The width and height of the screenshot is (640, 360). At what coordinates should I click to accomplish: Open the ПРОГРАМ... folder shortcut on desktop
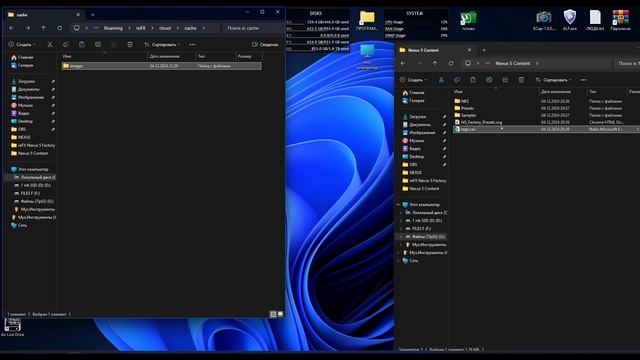click(x=367, y=20)
